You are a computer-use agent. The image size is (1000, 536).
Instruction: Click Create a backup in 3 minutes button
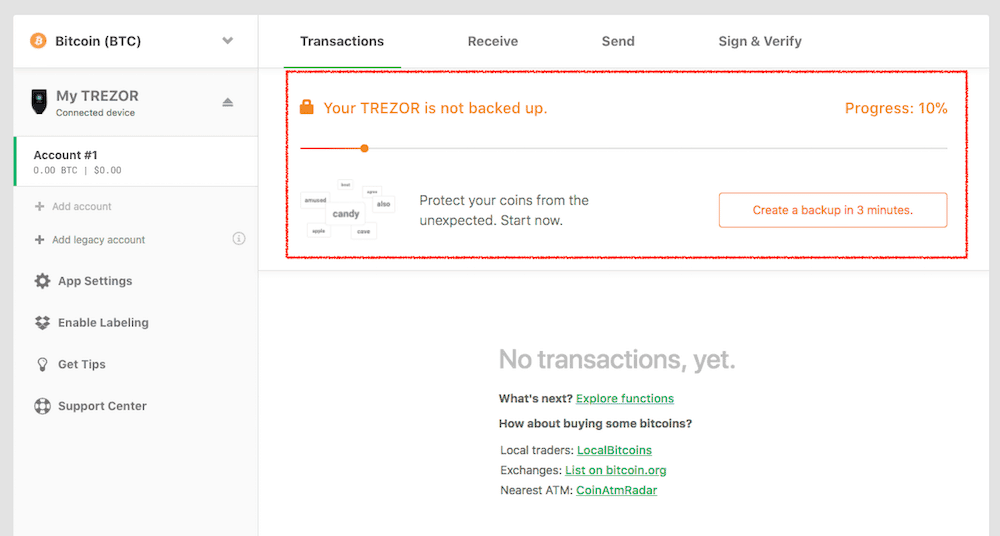click(x=833, y=210)
